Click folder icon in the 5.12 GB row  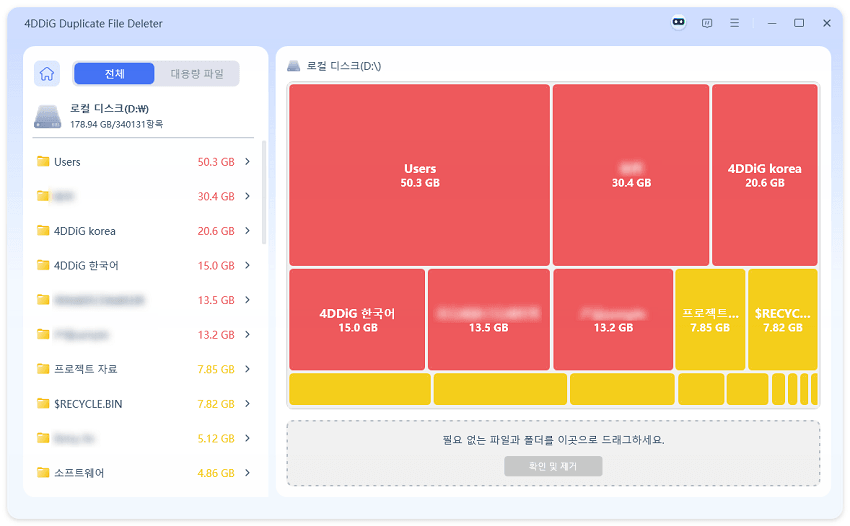click(43, 438)
